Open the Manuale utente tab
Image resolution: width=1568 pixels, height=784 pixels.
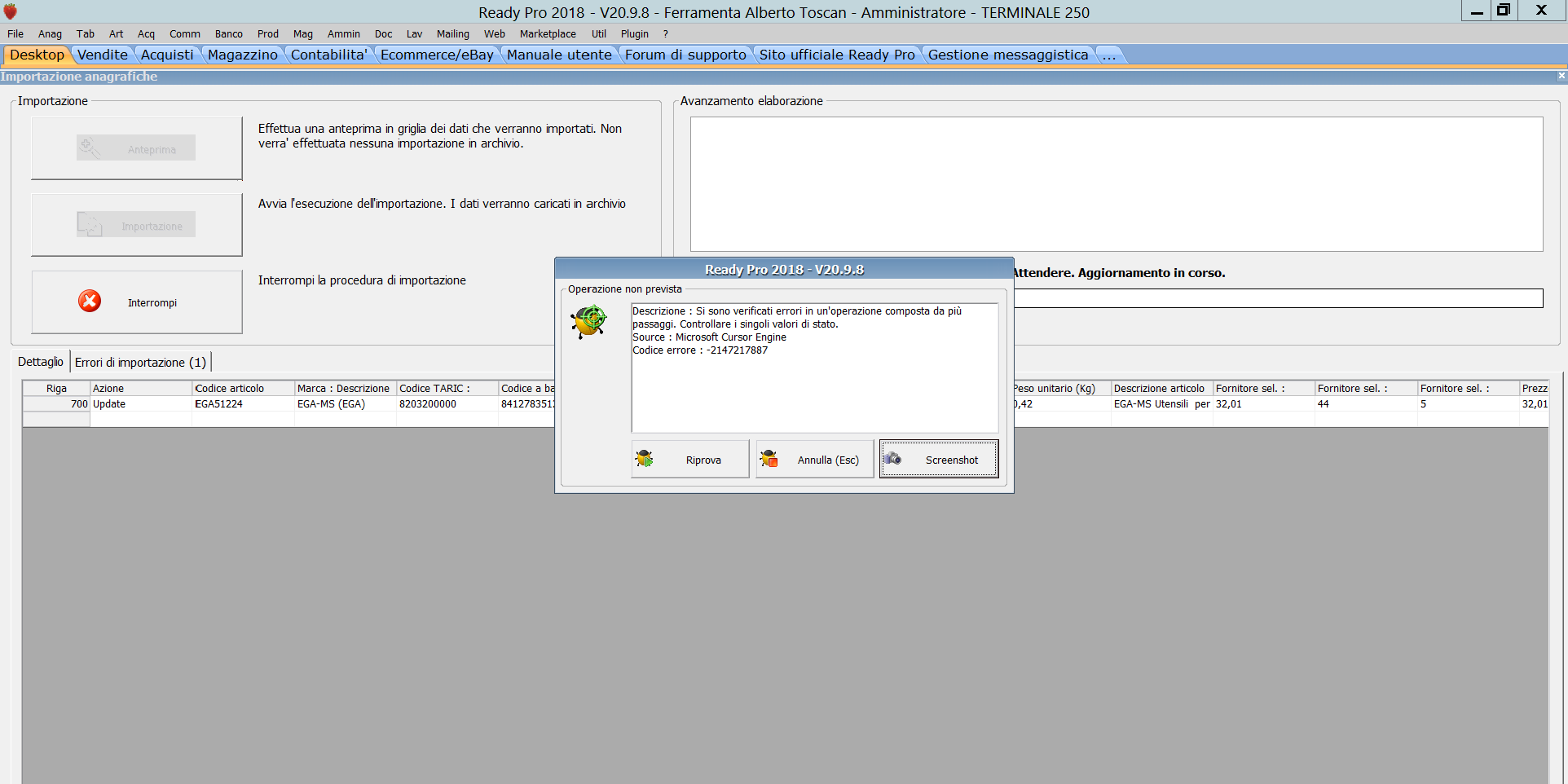(559, 55)
